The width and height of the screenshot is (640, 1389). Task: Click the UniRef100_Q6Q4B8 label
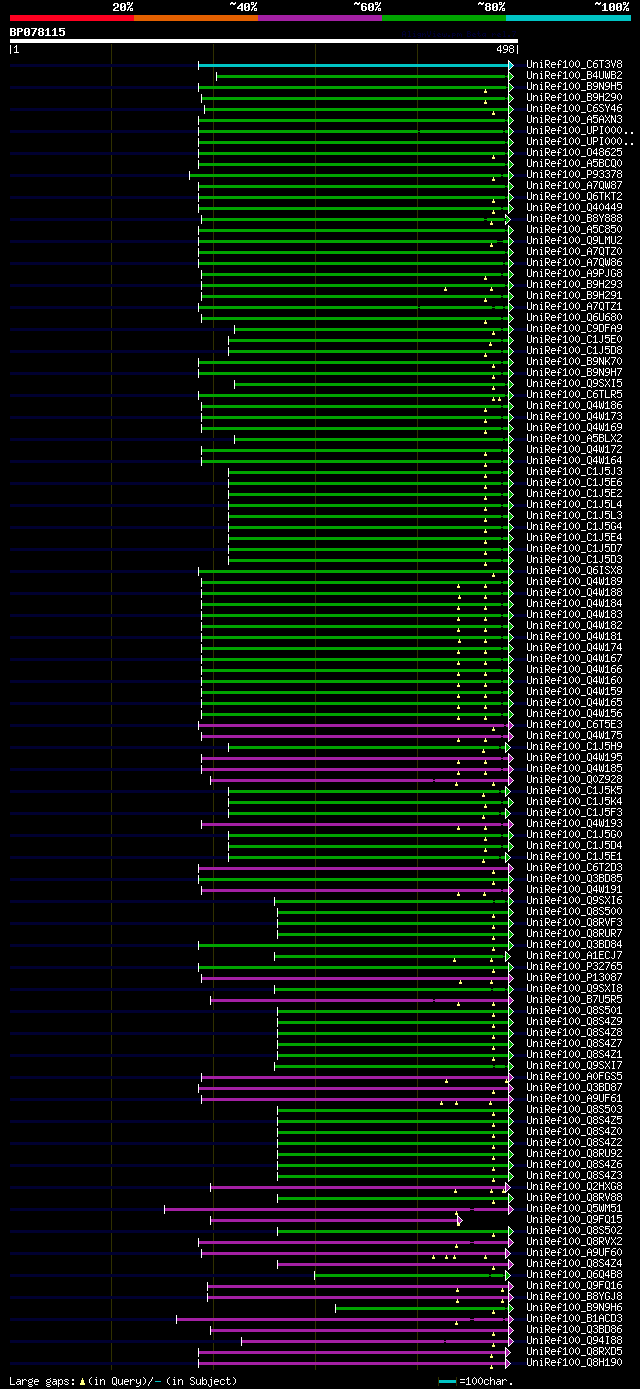(x=574, y=1274)
